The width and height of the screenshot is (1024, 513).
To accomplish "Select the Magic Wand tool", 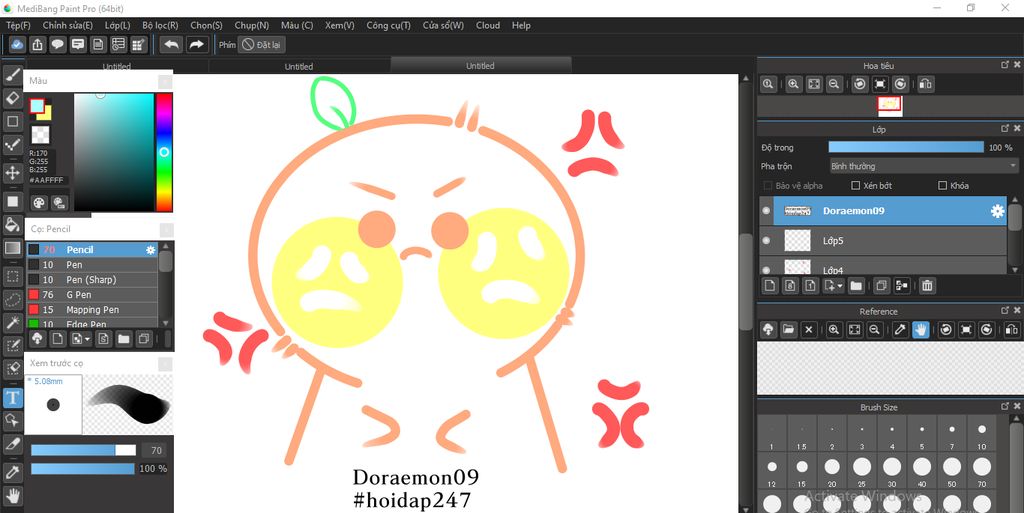I will pos(12,322).
